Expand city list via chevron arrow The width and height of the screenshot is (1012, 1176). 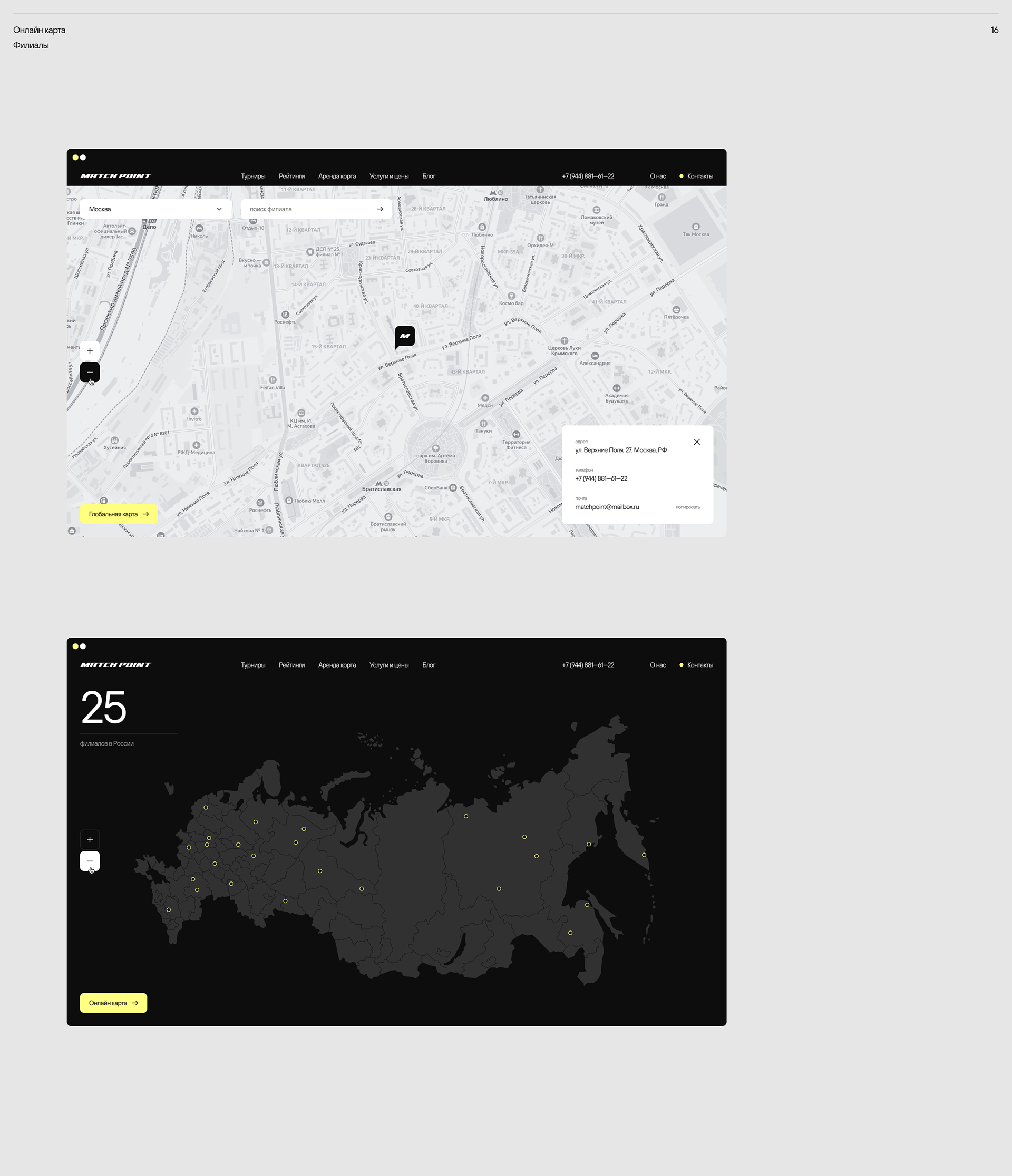219,209
